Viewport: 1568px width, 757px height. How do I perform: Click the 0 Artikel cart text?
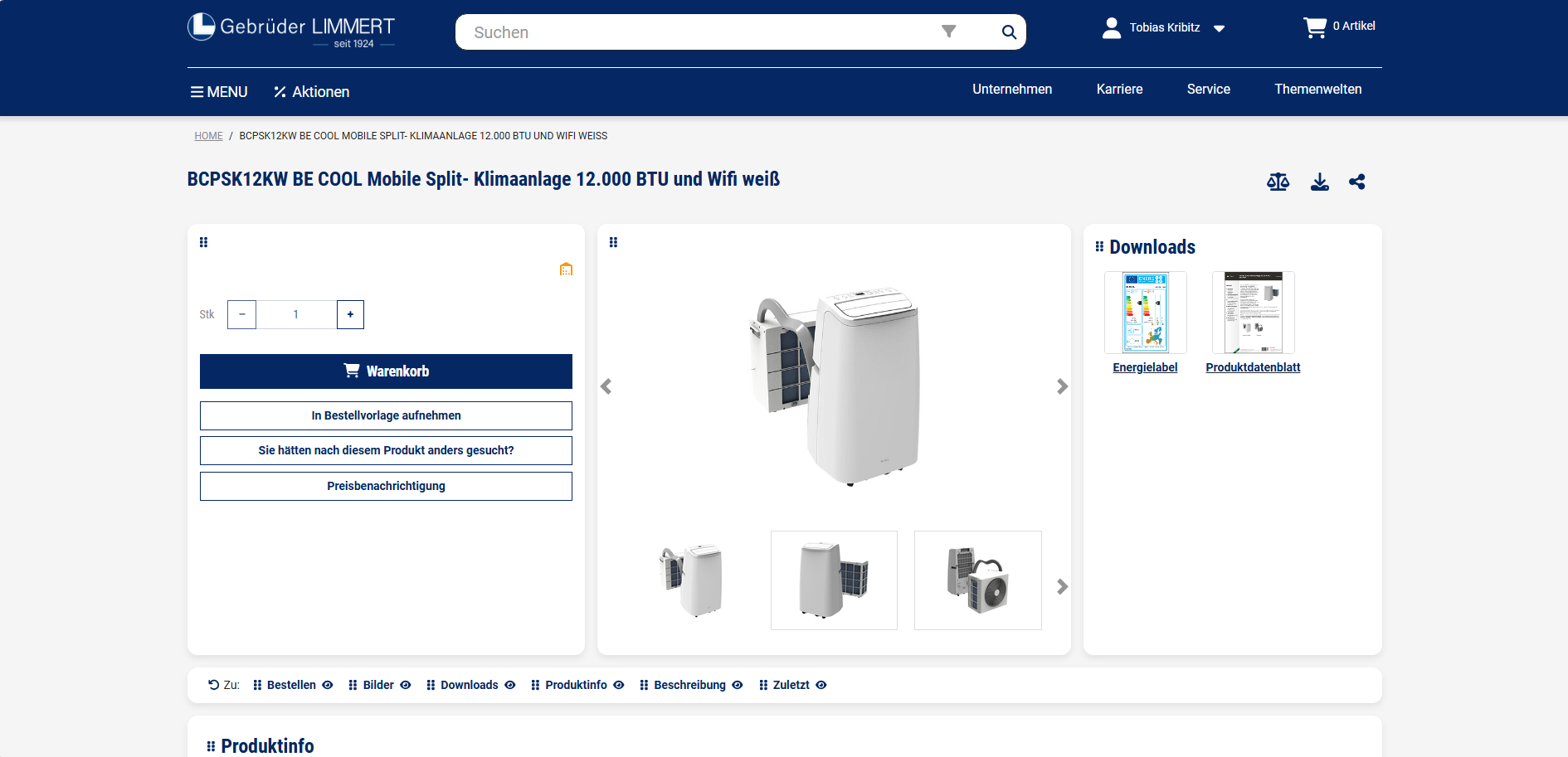(1354, 26)
